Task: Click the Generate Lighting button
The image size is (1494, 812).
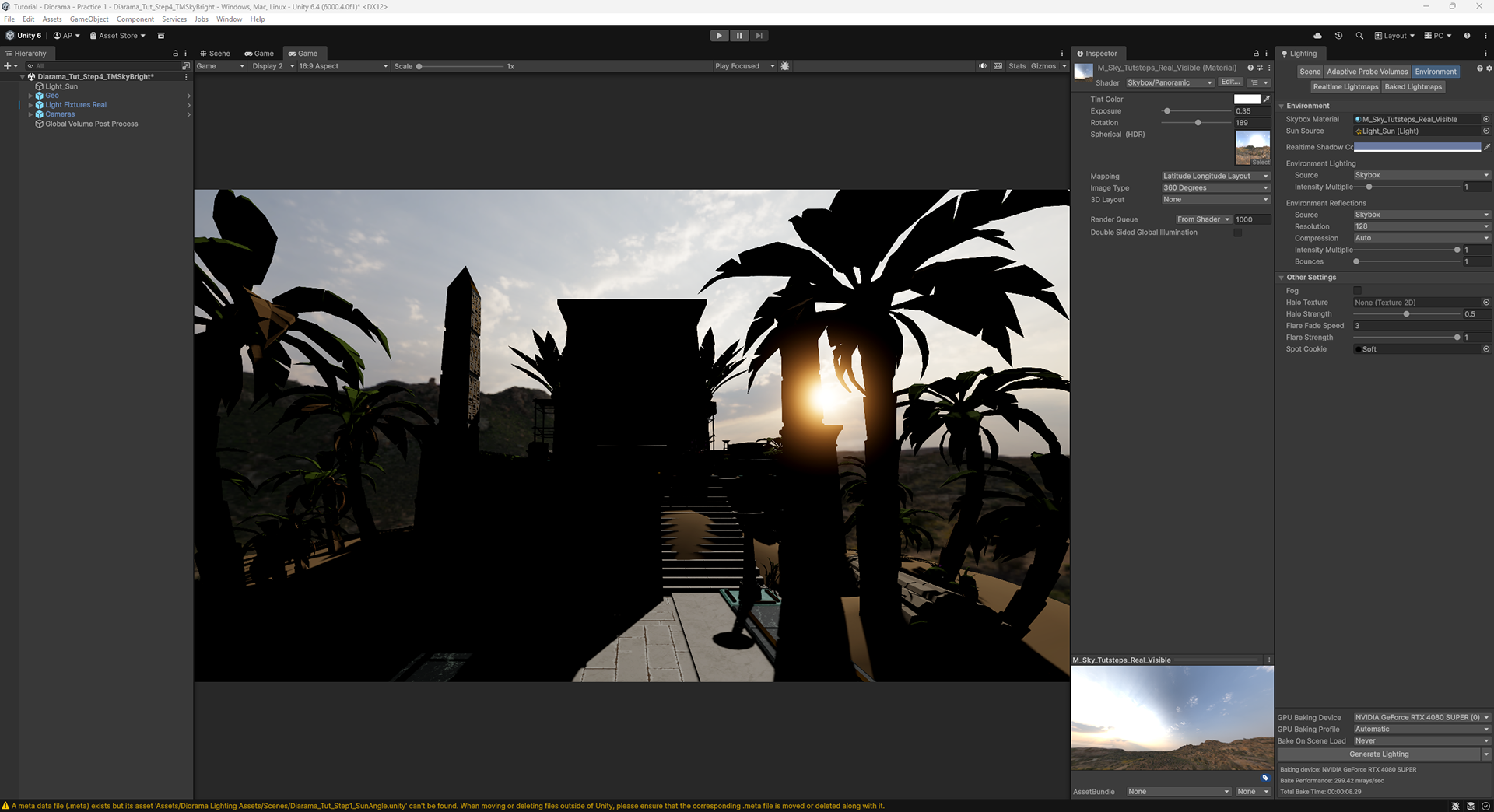Action: click(1379, 754)
